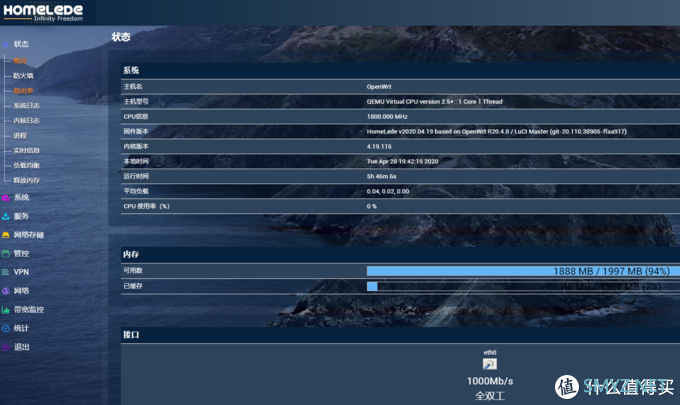The width and height of the screenshot is (680, 405).
Task: Click the 网络存储 (Network Storage) sidebar icon
Action: pos(6,234)
